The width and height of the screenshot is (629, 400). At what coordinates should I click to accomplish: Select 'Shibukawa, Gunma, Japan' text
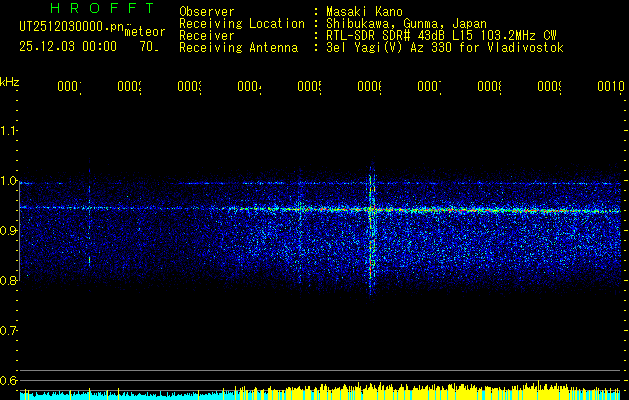[406, 24]
